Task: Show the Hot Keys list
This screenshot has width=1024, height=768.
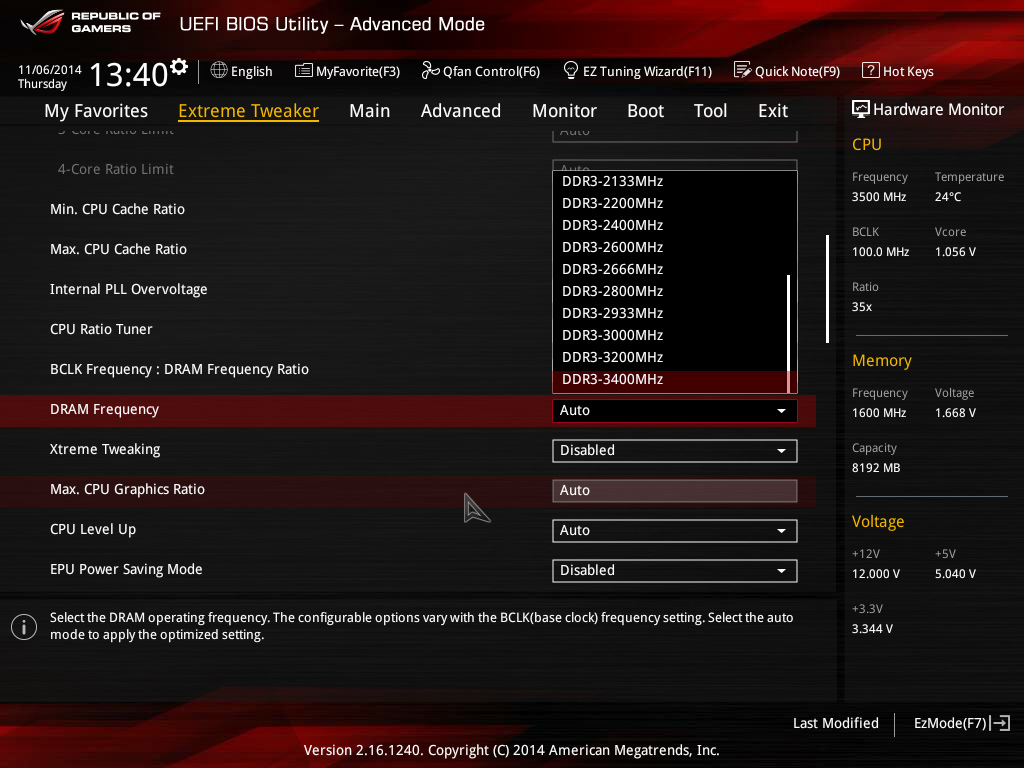Action: click(898, 71)
